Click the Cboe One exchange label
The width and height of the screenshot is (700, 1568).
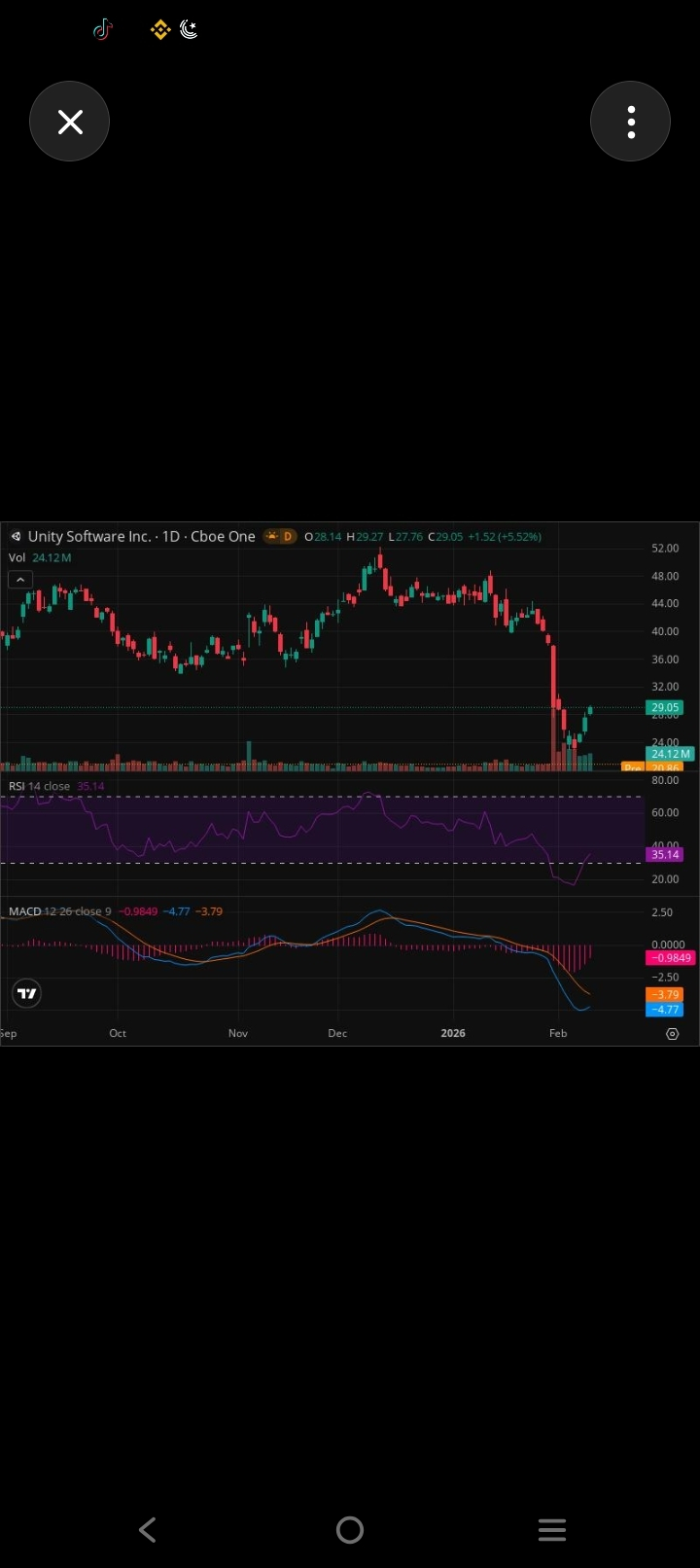coord(223,536)
